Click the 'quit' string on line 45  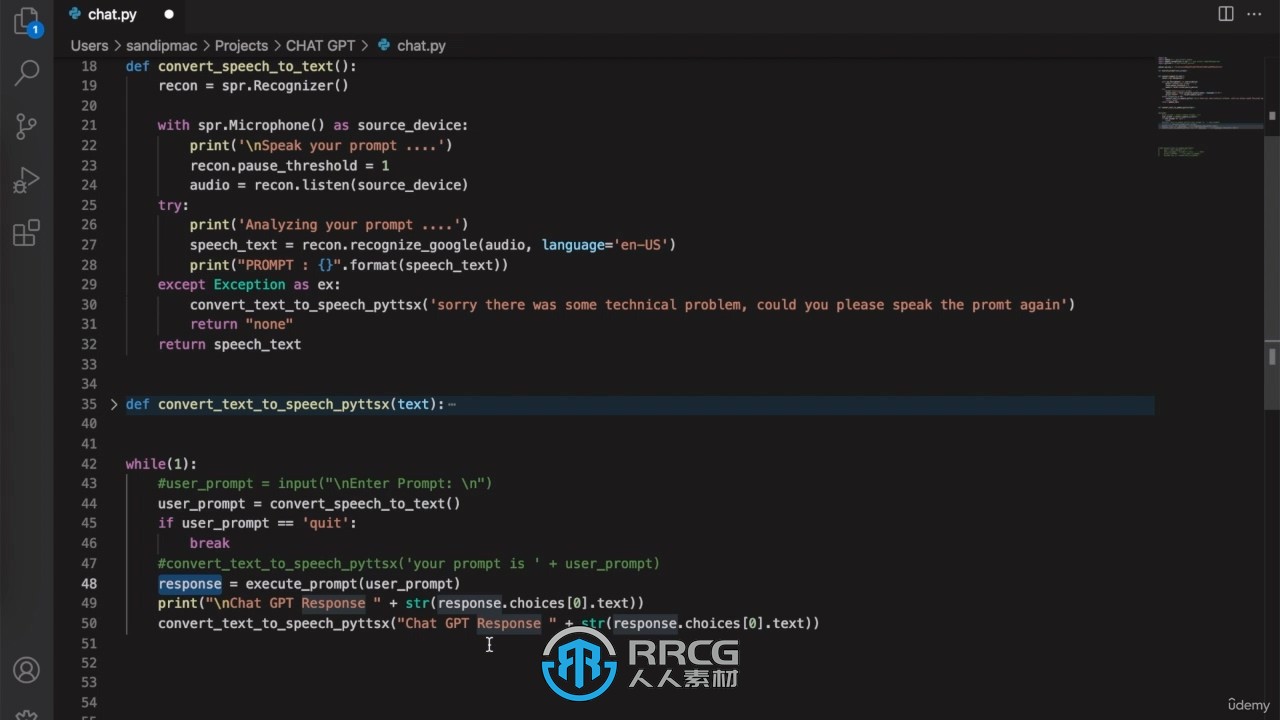[325, 524]
